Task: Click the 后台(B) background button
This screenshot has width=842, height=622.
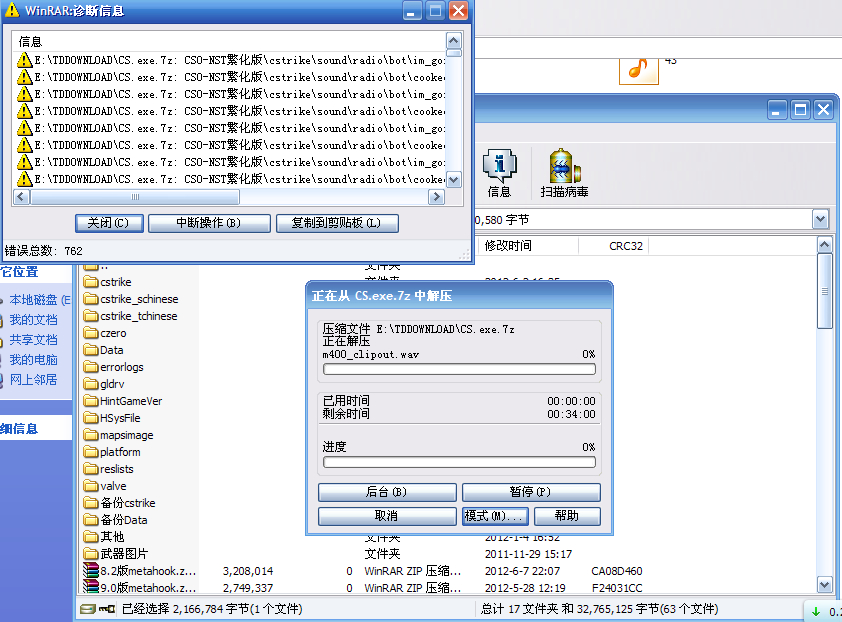Action: click(387, 492)
